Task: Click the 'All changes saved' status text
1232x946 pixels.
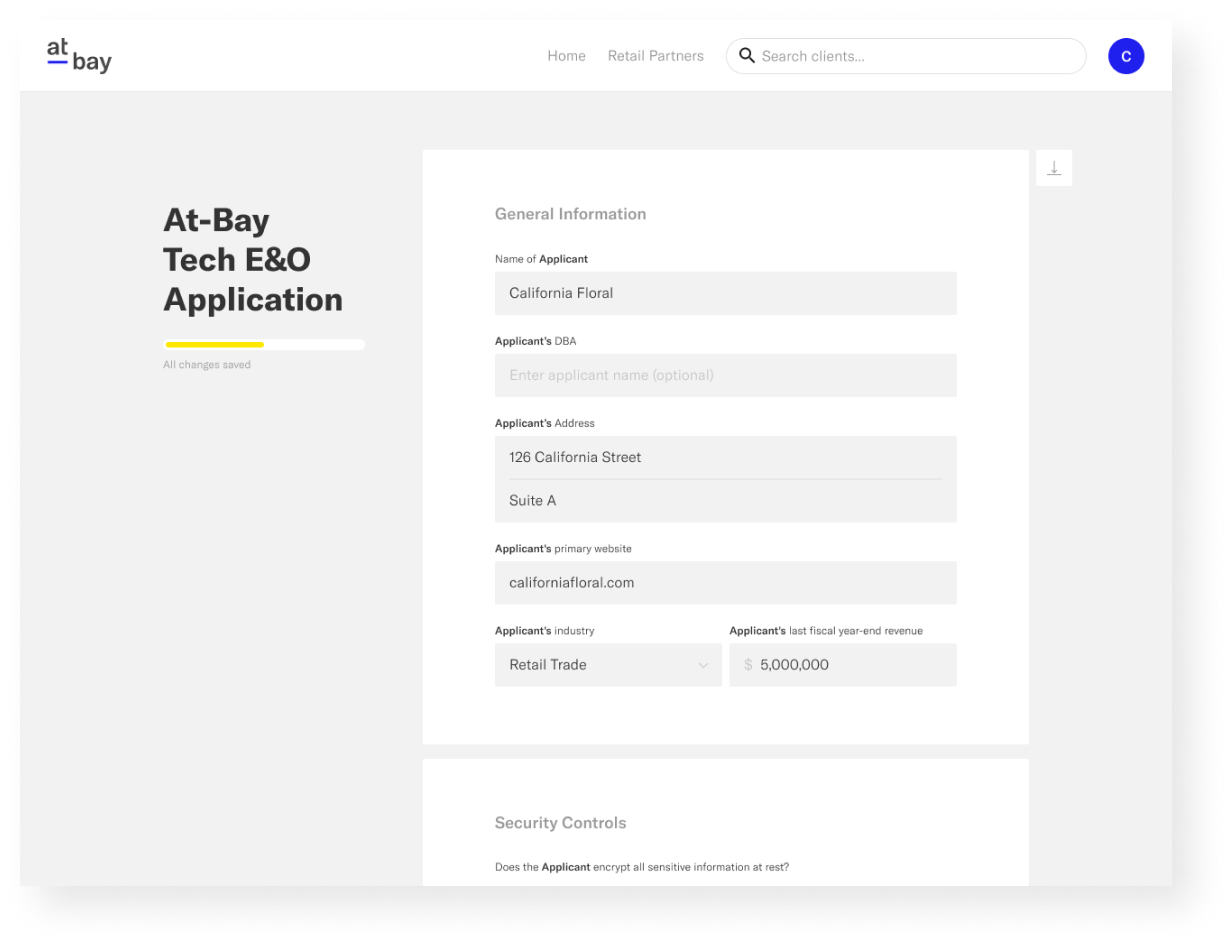Action: tap(207, 365)
